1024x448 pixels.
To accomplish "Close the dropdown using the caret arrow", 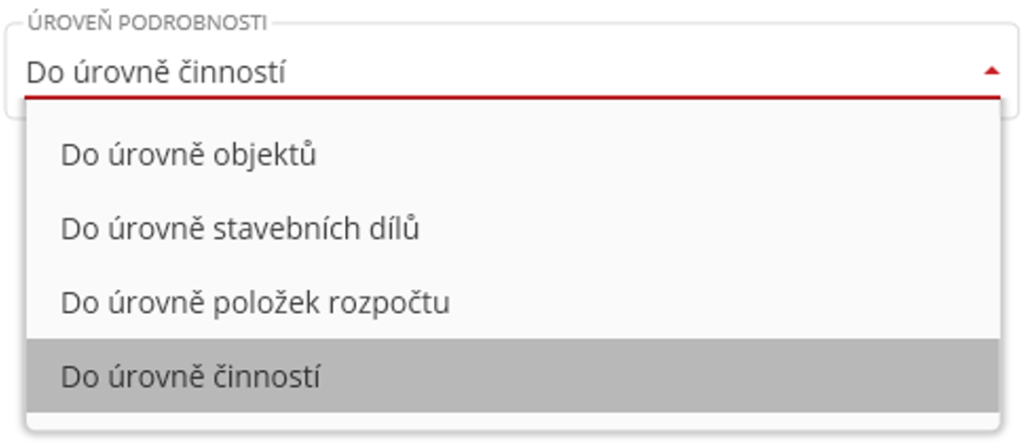I will tap(991, 71).
